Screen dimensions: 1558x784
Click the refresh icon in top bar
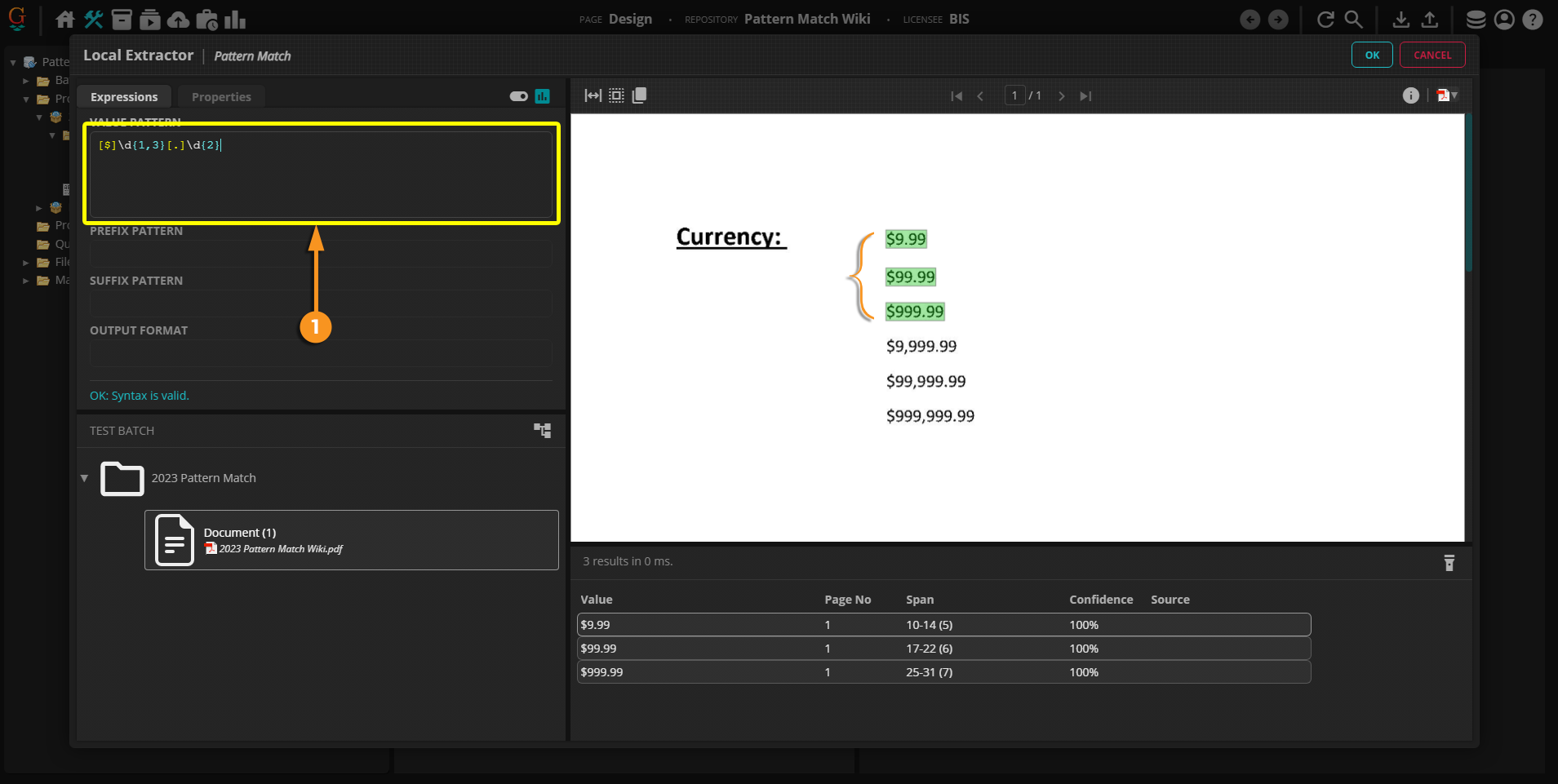point(1325,20)
